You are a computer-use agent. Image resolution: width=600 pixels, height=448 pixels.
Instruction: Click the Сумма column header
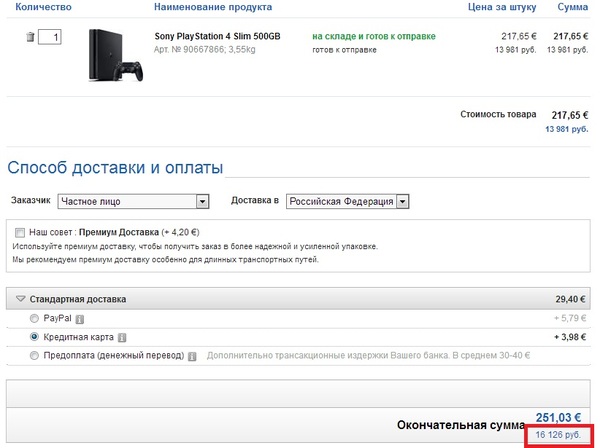[573, 7]
